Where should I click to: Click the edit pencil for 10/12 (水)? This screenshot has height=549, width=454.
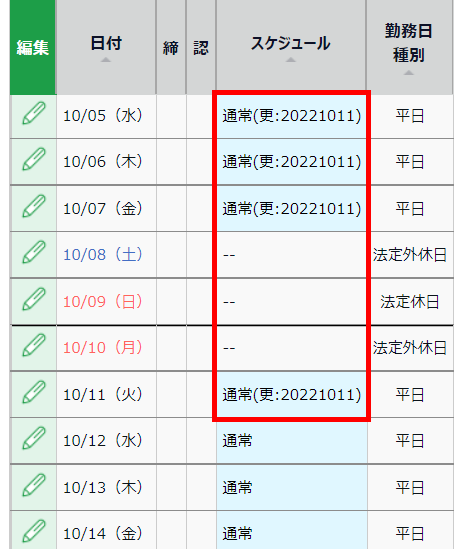pyautogui.click(x=34, y=438)
